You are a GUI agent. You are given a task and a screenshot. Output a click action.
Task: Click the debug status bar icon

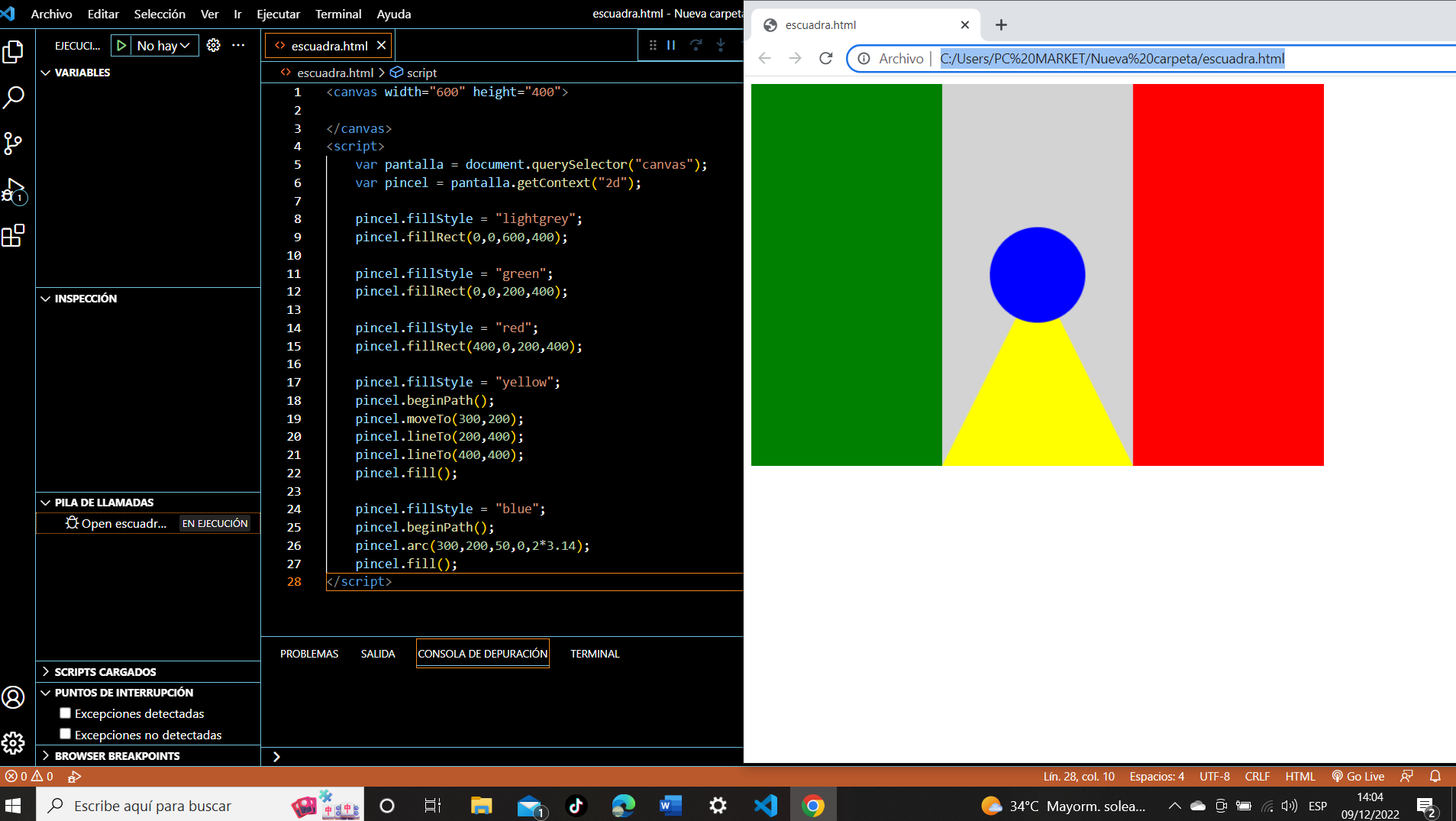(74, 776)
